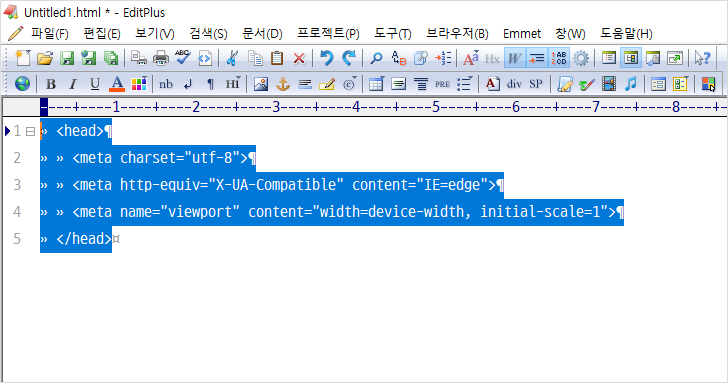Viewport: 728px width, 383px height.
Task: Insert HTML comment (pencil note) icon
Action: click(327, 84)
